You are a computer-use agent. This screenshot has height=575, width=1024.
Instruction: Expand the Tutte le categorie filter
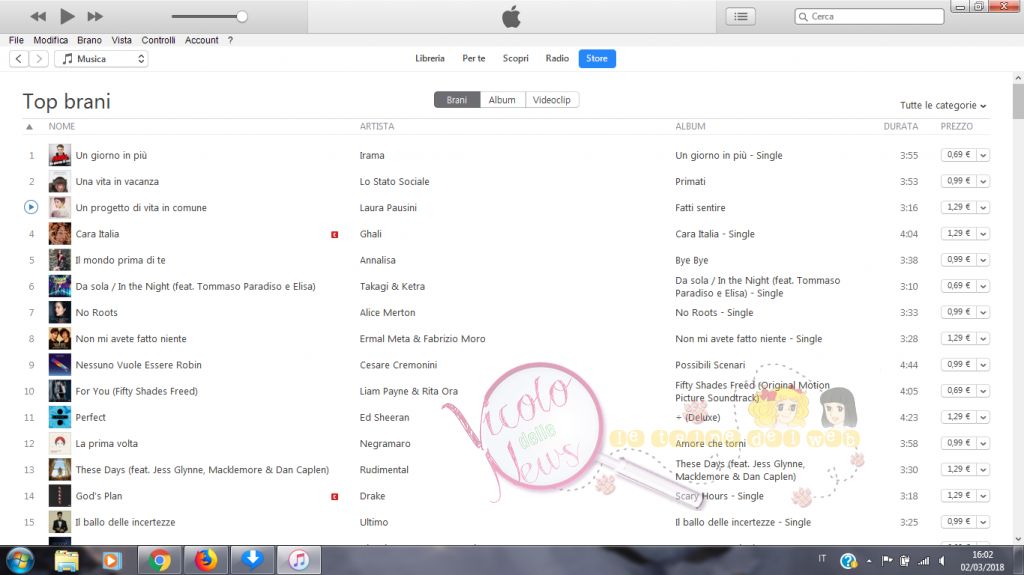pyautogui.click(x=943, y=105)
